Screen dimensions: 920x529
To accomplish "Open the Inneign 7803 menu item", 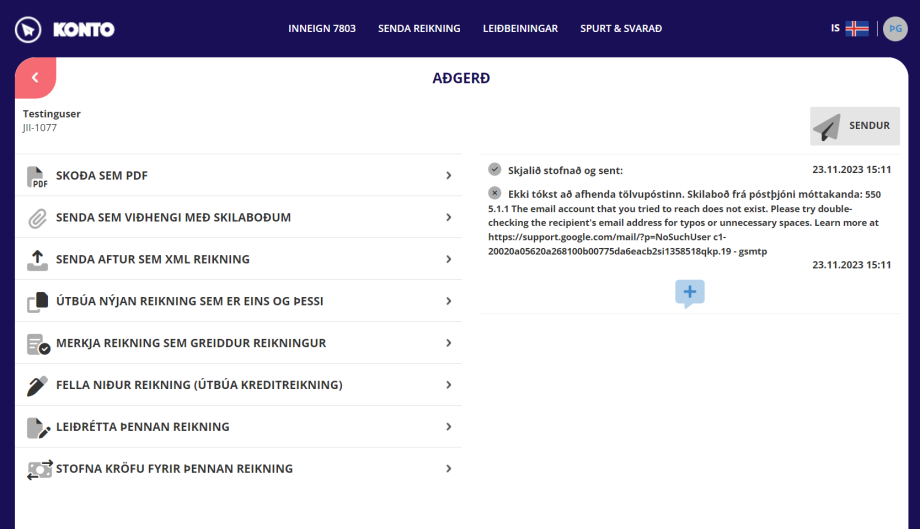I will (x=321, y=29).
